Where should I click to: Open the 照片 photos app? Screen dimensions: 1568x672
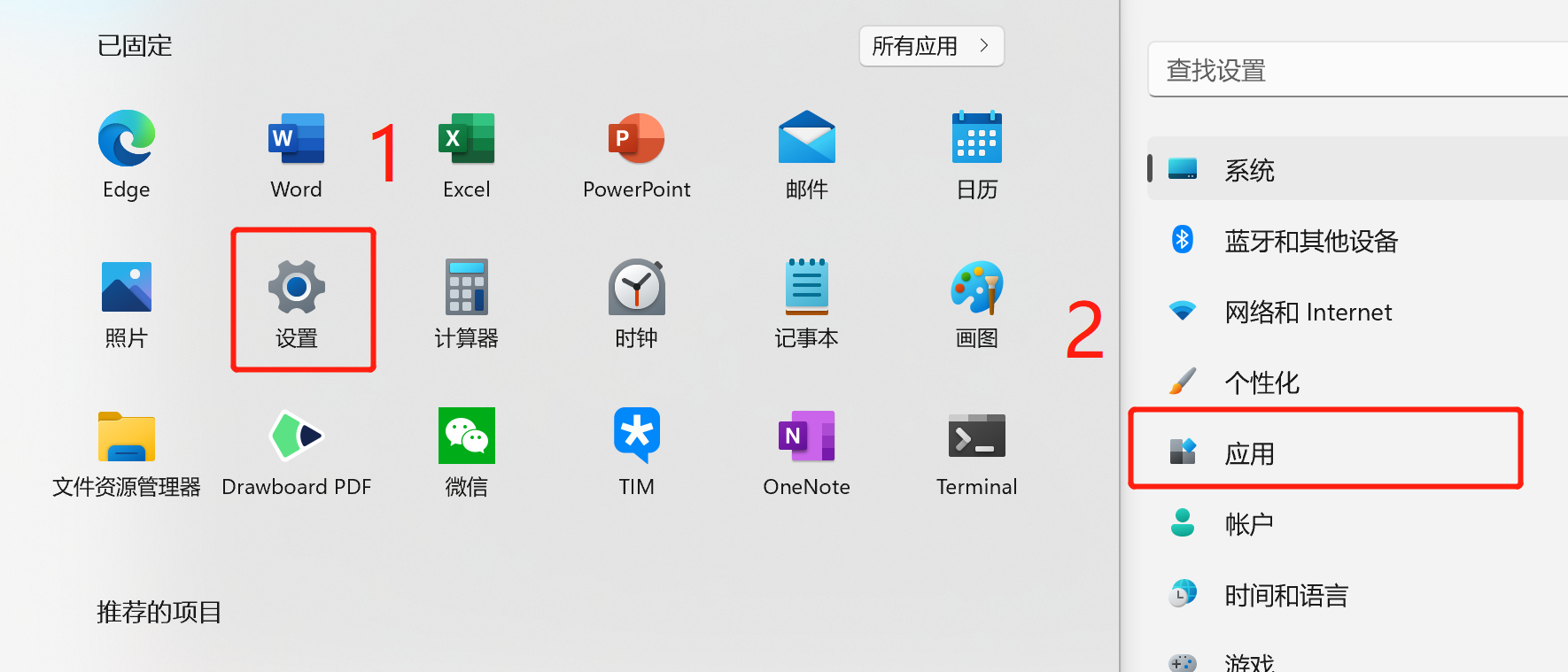127,287
